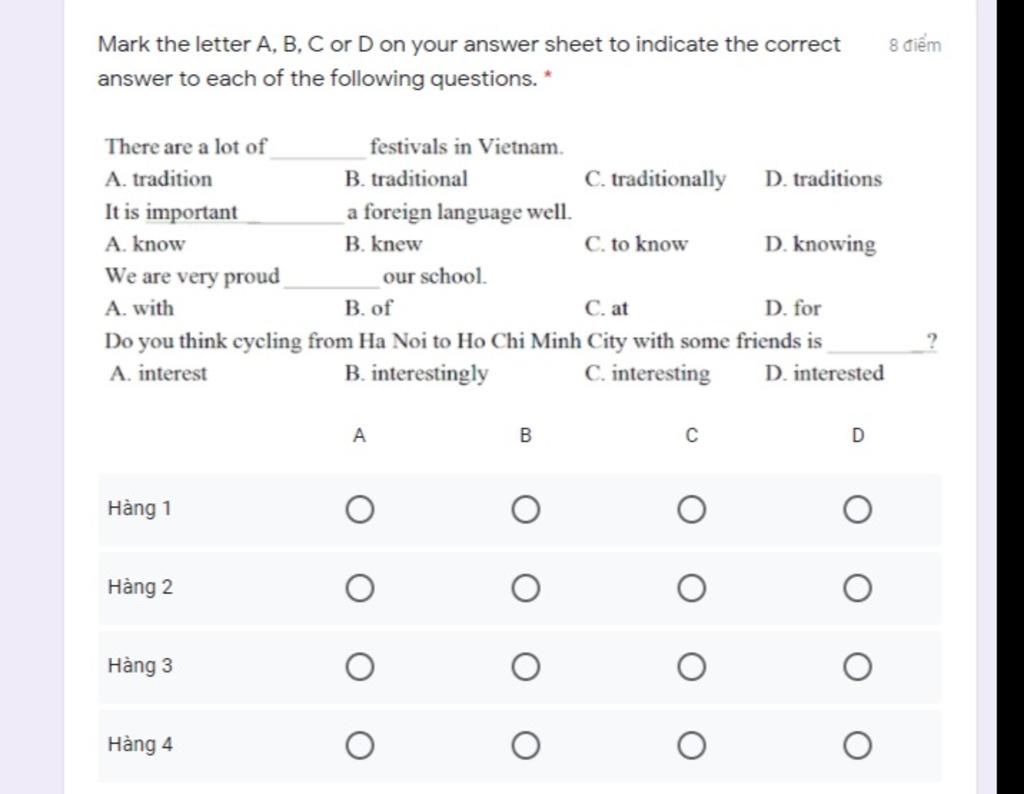Select option B for Hàng 3
The height and width of the screenshot is (794, 1024).
tap(526, 667)
